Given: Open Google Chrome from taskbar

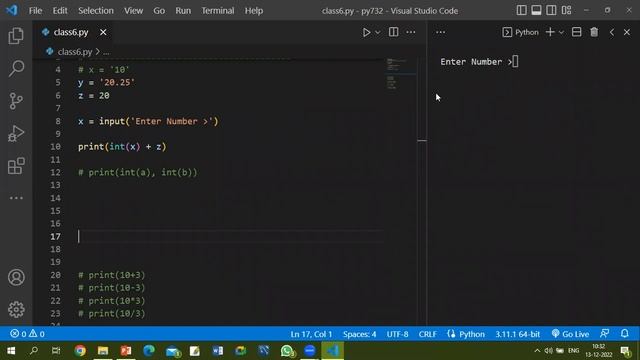Looking at the screenshot, I should [80, 351].
